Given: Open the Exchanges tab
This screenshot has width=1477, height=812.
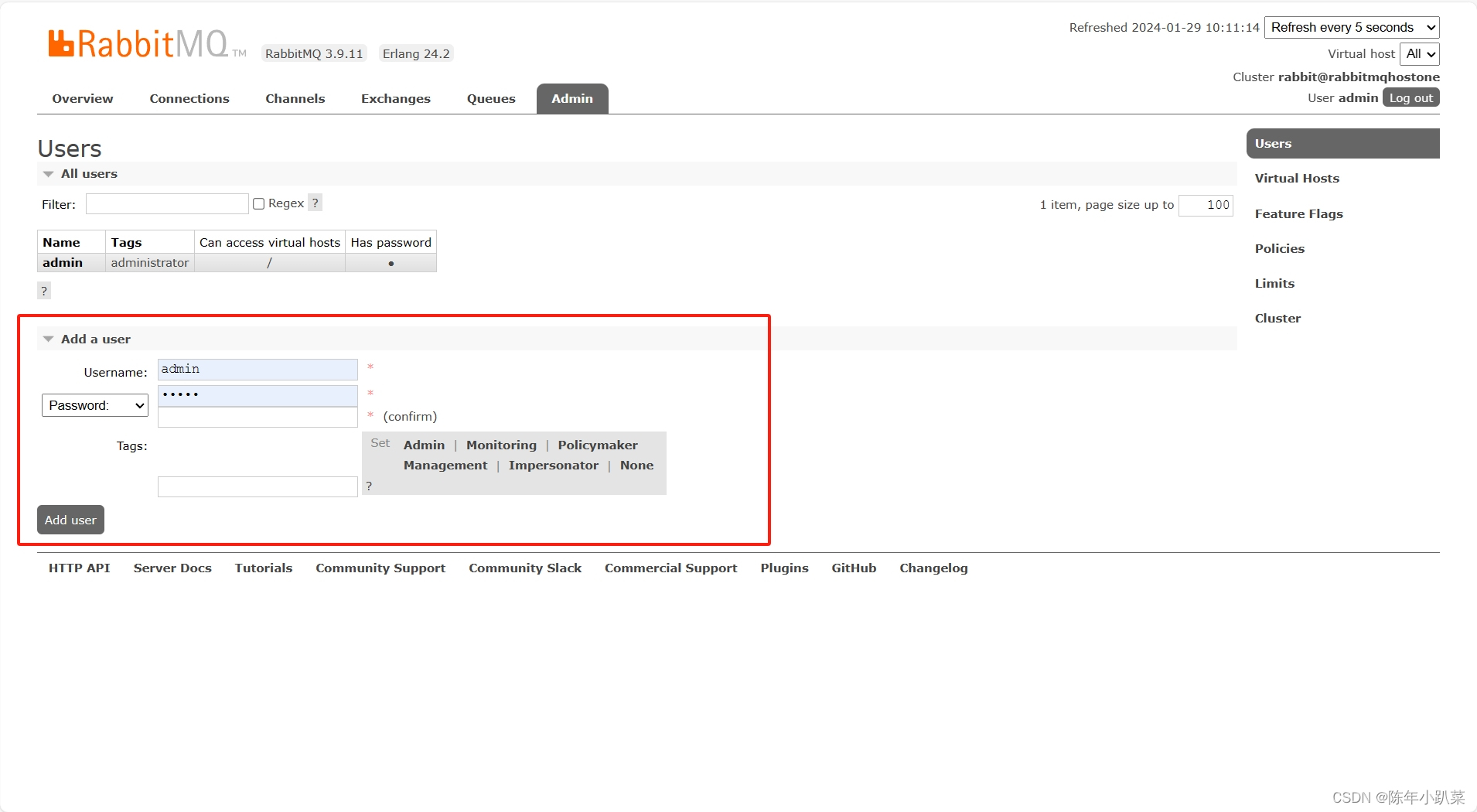Looking at the screenshot, I should pyautogui.click(x=396, y=99).
